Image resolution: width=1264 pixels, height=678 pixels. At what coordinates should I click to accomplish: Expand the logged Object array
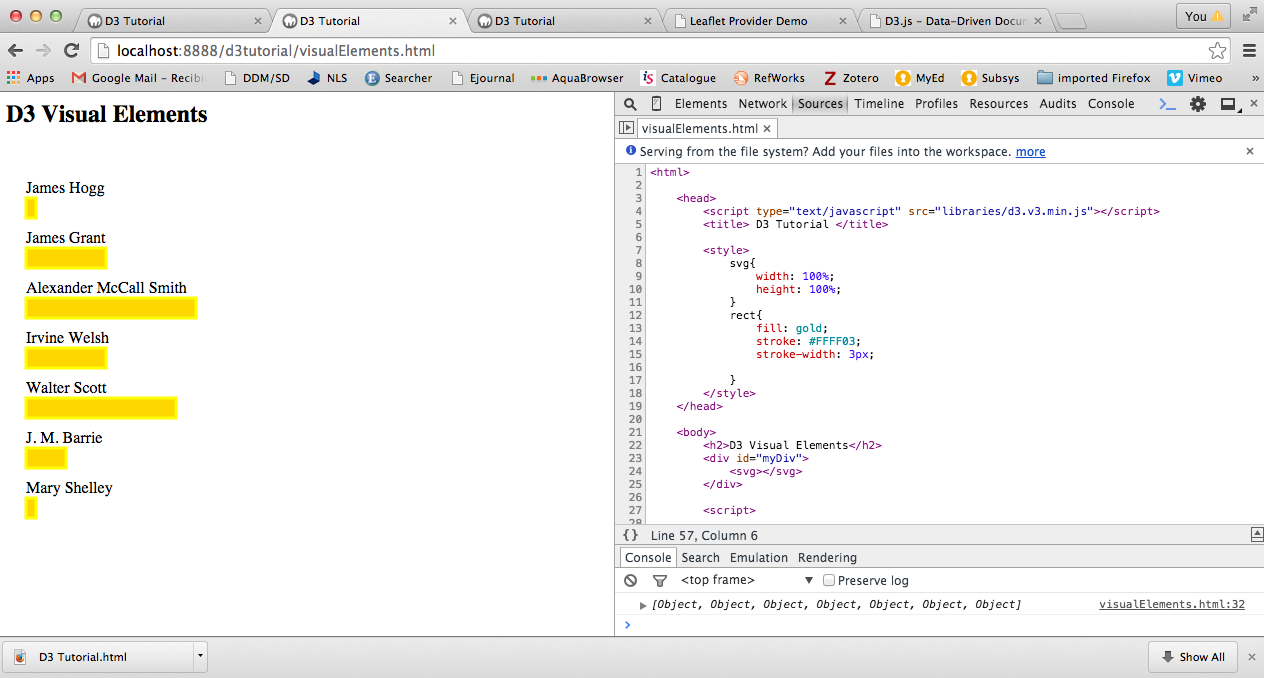point(643,605)
